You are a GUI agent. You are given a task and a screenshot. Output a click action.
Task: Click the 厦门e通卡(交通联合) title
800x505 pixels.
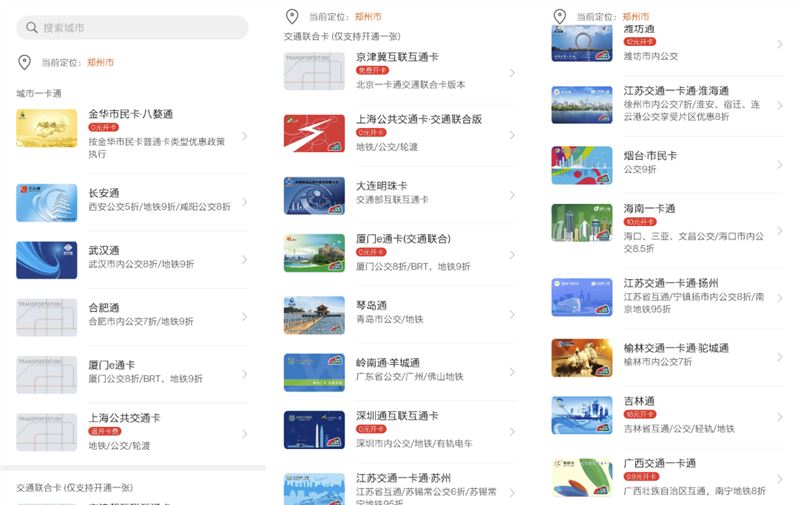[404, 238]
